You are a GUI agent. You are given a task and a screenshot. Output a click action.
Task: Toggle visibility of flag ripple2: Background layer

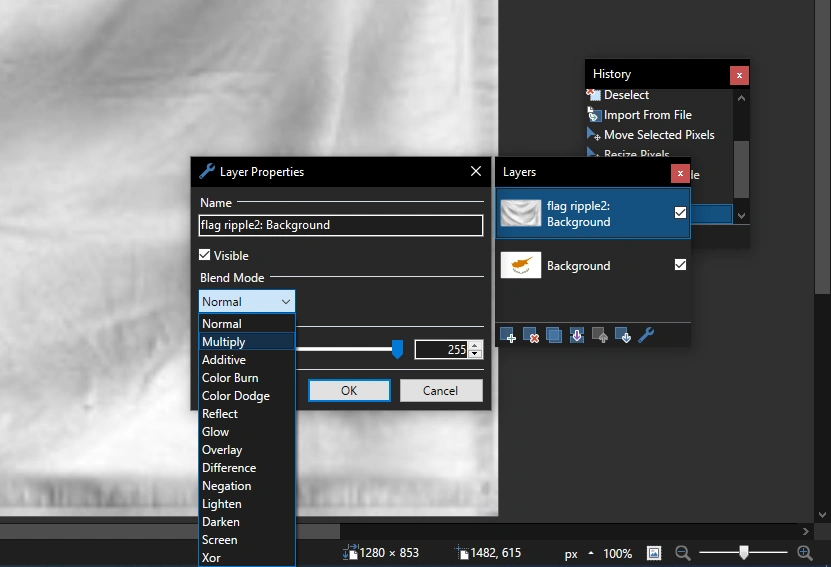point(680,212)
